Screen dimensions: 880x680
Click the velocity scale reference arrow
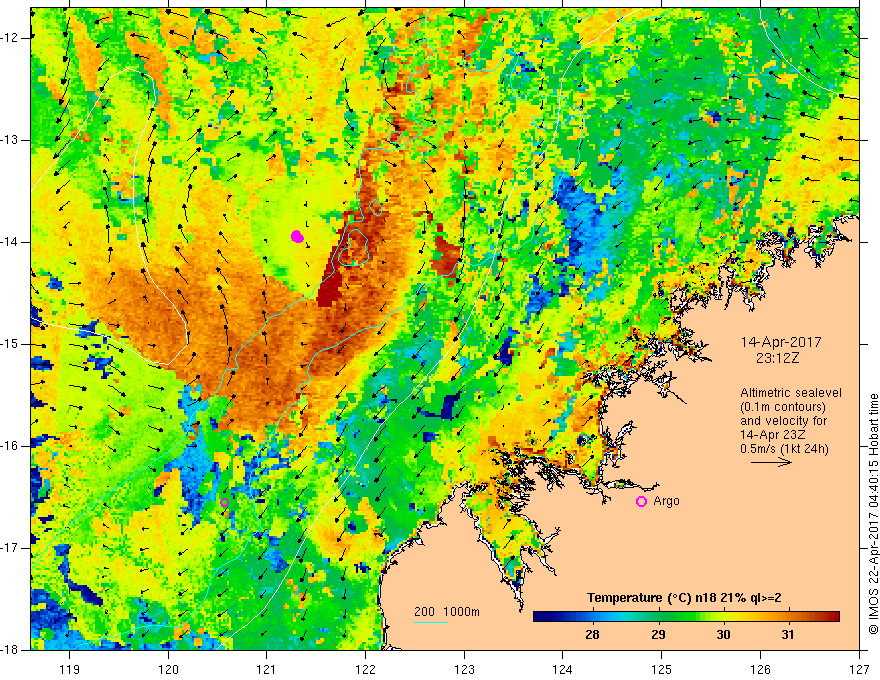coord(771,462)
